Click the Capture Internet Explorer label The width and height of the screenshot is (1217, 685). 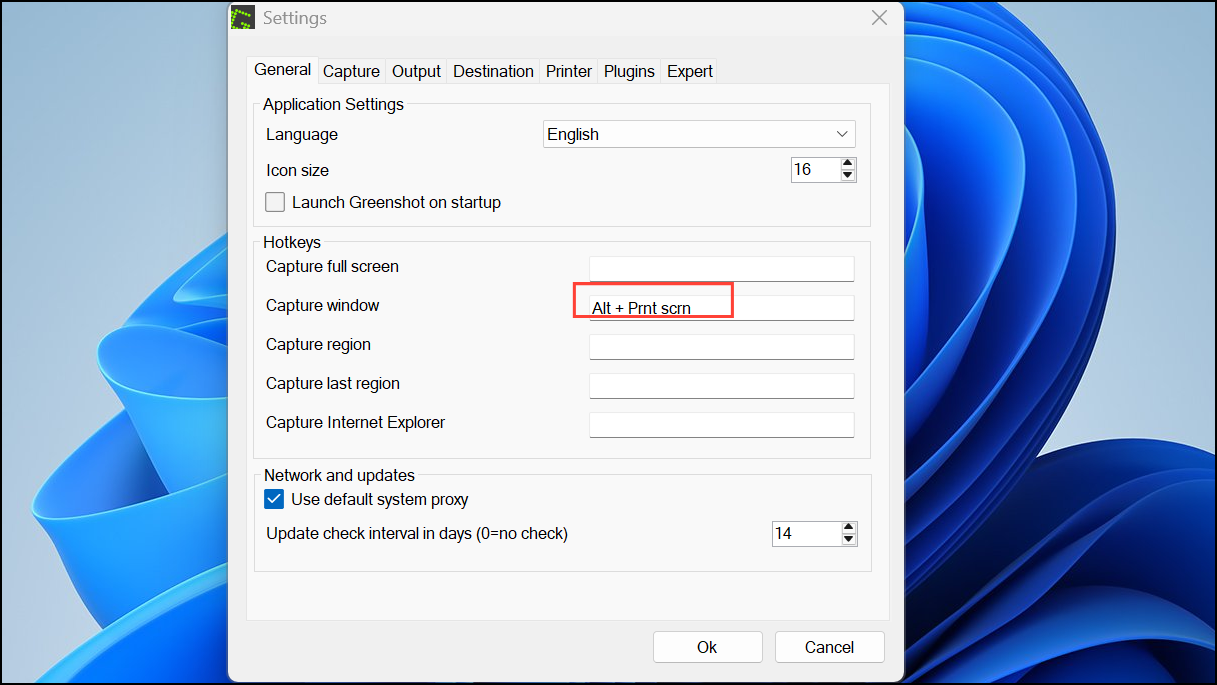[356, 422]
